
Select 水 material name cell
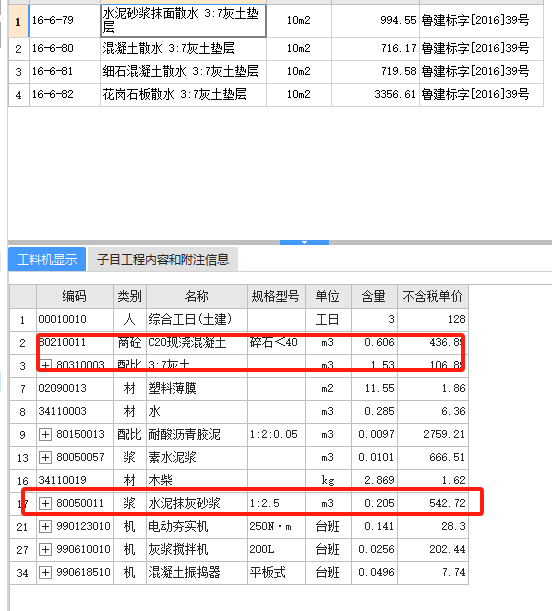(197, 412)
